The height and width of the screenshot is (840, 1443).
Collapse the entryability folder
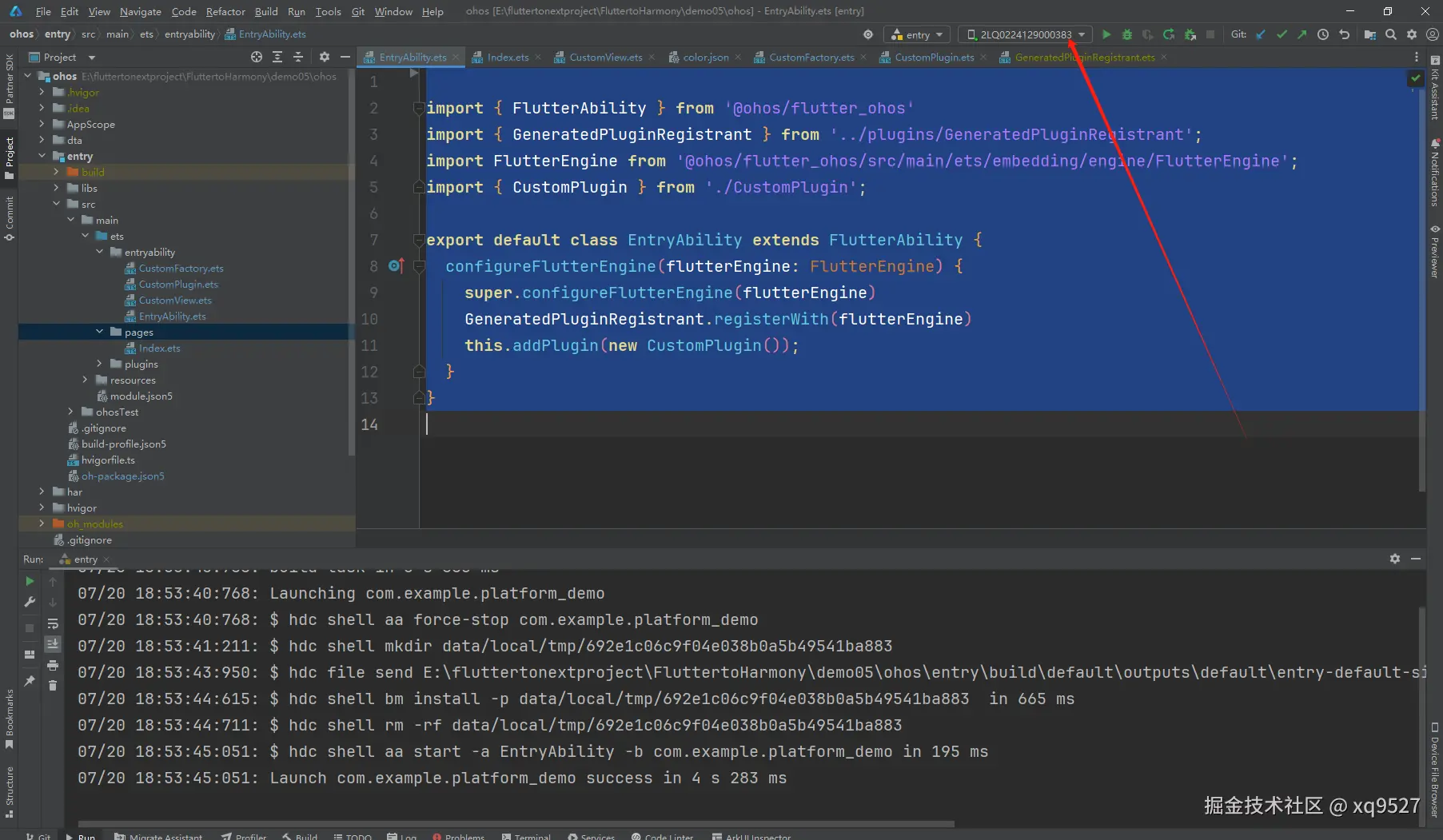point(99,252)
